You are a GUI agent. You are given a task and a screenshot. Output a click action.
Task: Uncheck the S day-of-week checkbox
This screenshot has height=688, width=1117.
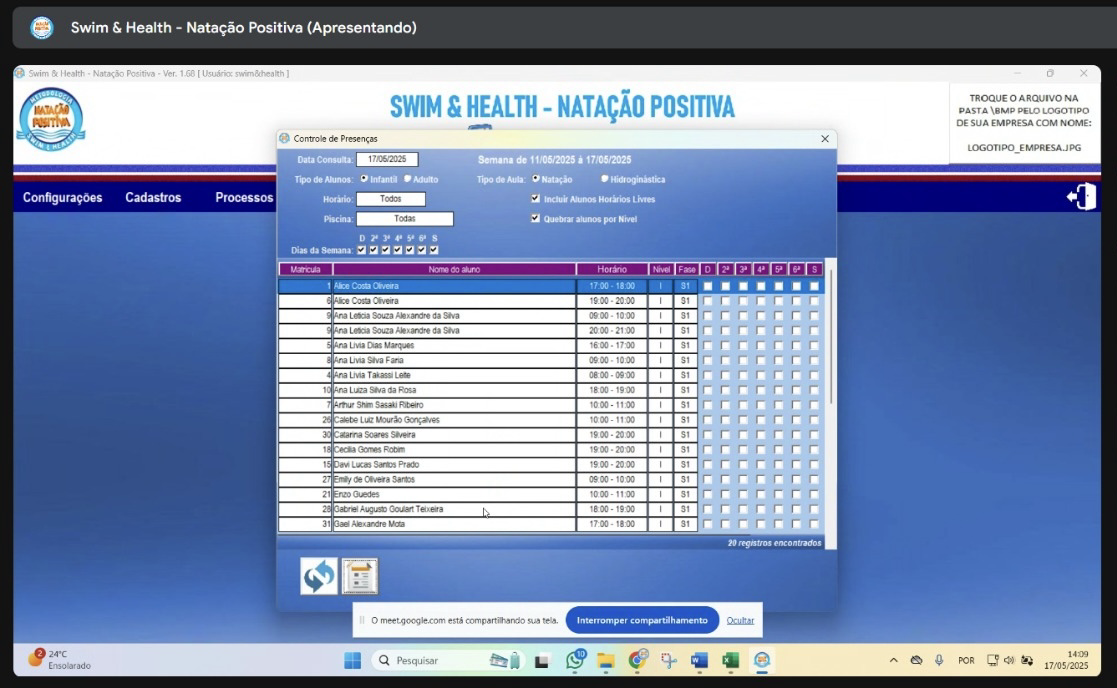click(434, 250)
